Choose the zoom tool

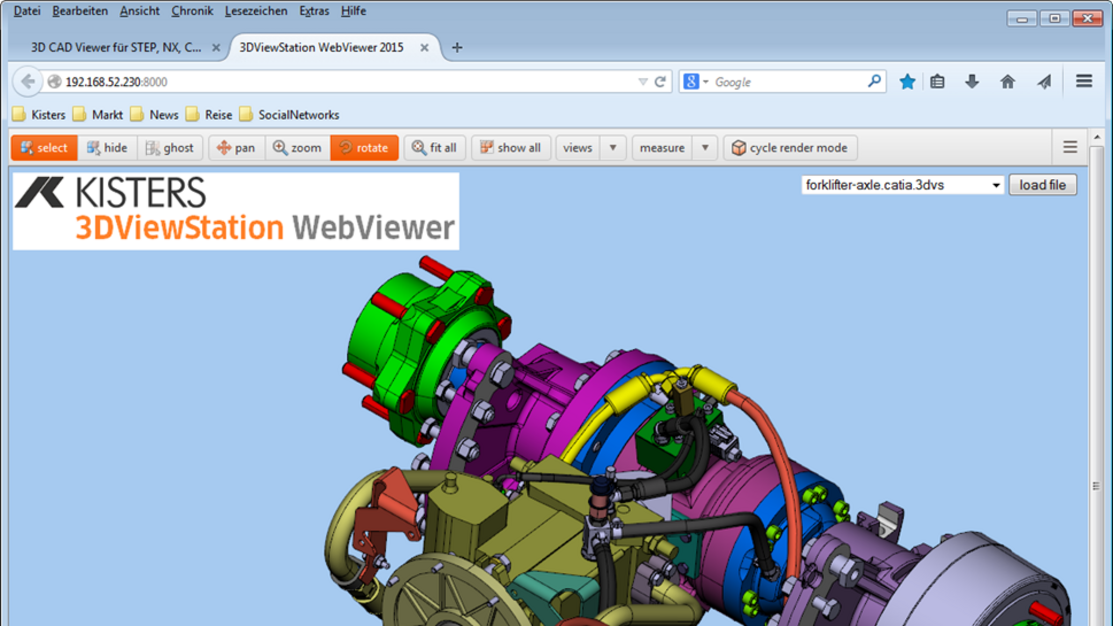tap(297, 148)
